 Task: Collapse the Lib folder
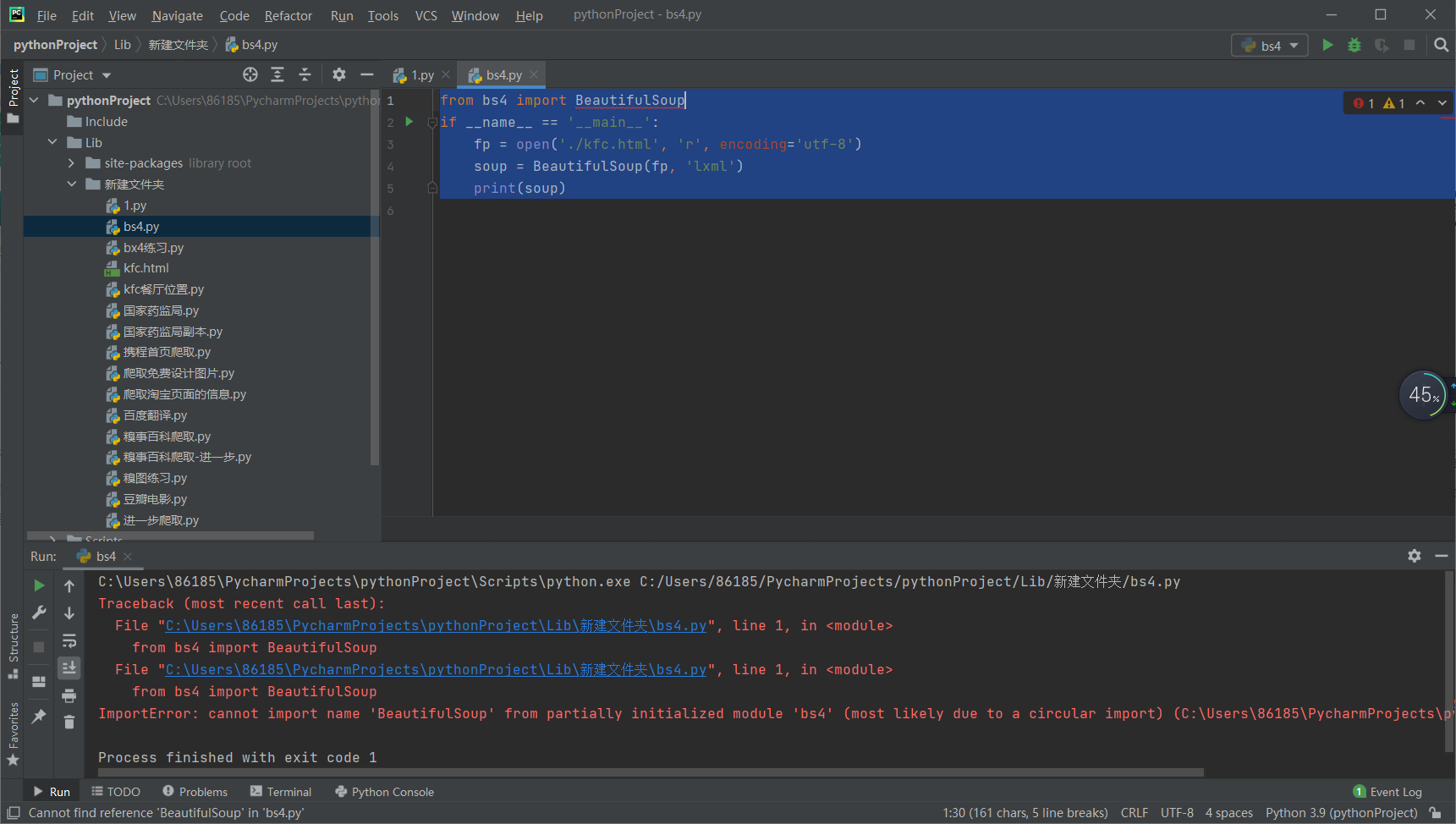53,142
